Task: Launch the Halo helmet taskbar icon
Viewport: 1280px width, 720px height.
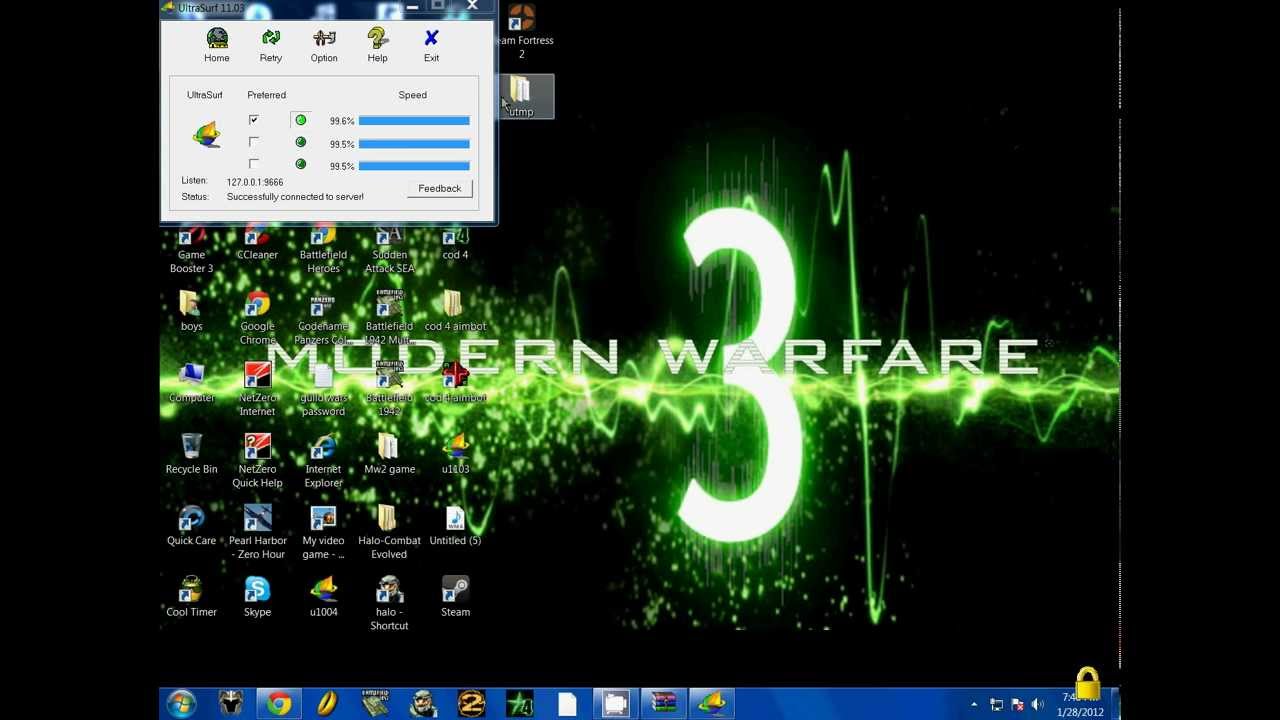Action: [423, 704]
